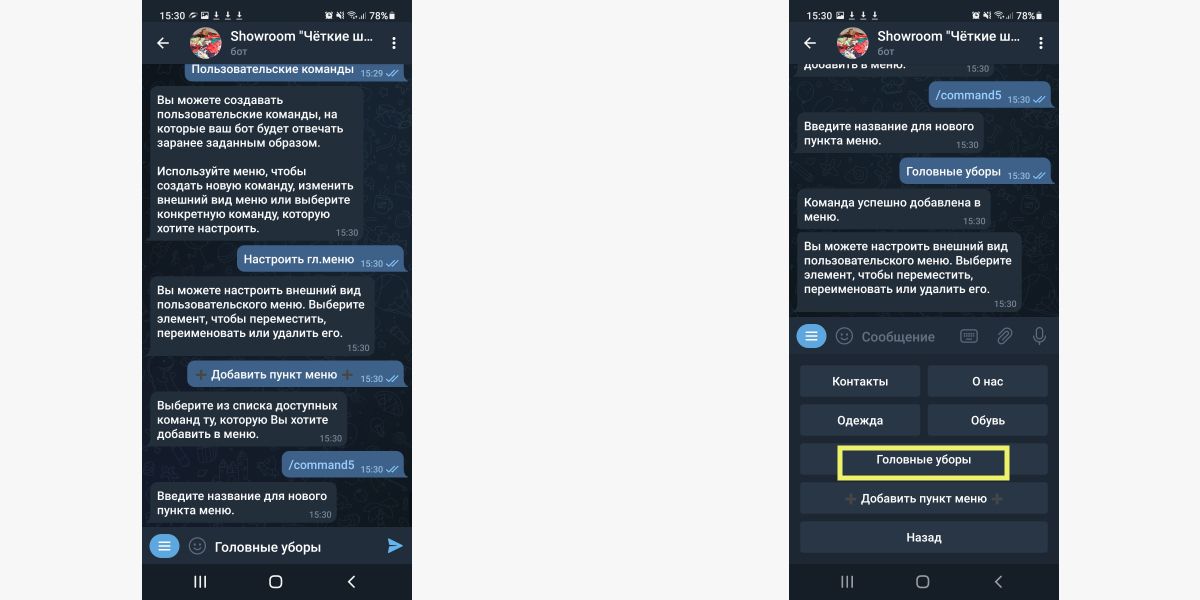This screenshot has height=600, width=1200.
Task: Tap the blue menu icon in the left phone
Action: coord(164,546)
